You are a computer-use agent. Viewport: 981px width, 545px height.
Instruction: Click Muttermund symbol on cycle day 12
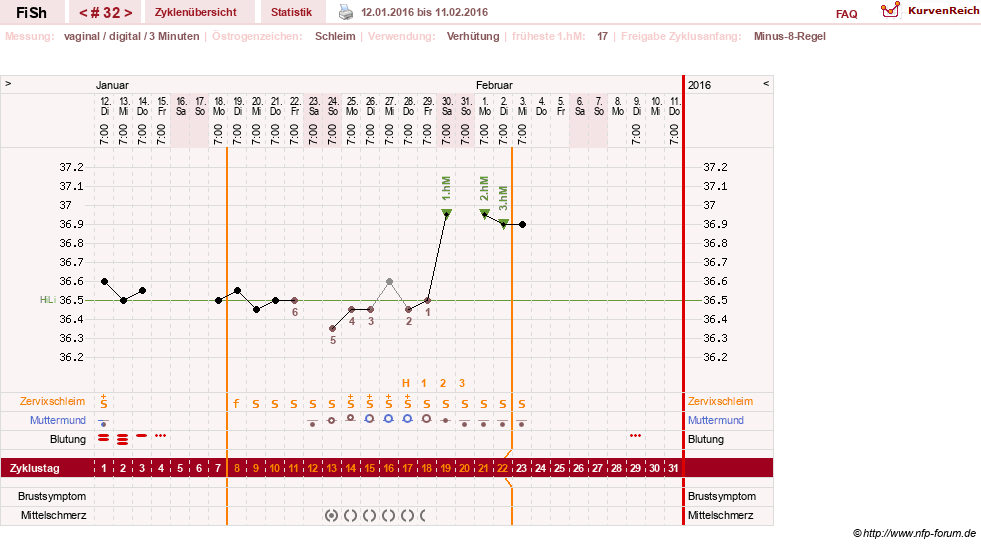312,422
